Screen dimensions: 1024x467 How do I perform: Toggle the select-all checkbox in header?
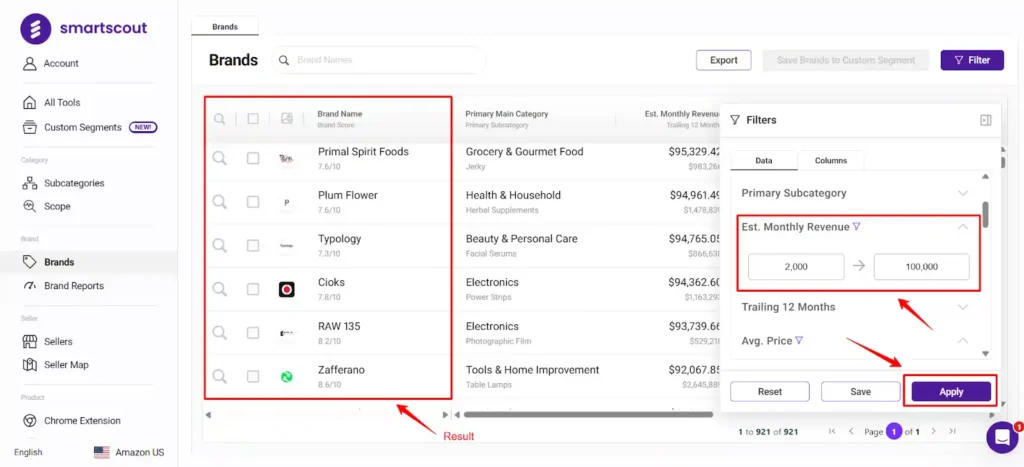coord(253,119)
